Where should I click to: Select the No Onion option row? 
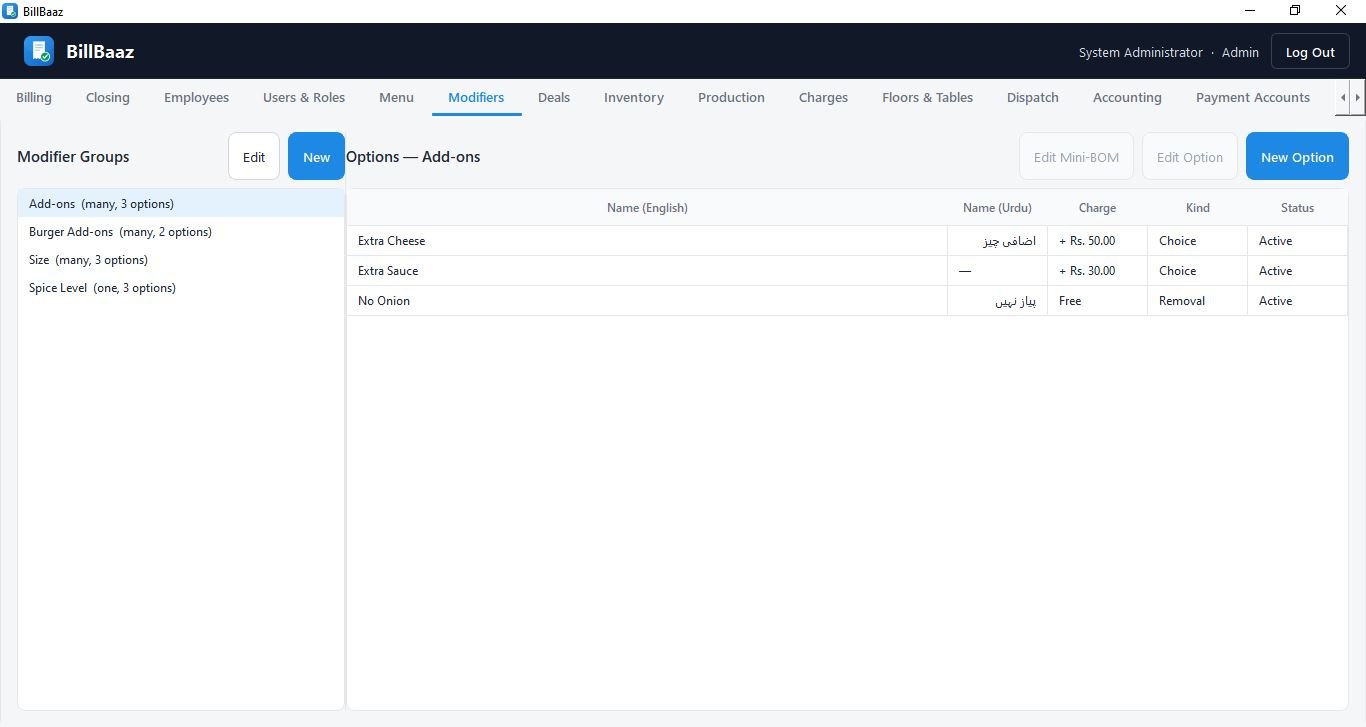(x=847, y=300)
